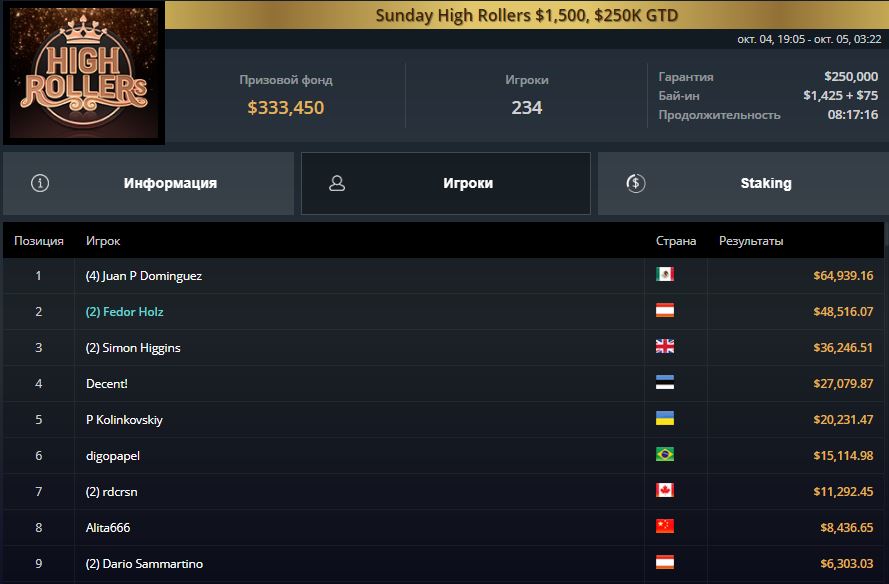Click the Mexico flag for Juan P Dominguez
The height and width of the screenshot is (584, 889).
click(664, 274)
